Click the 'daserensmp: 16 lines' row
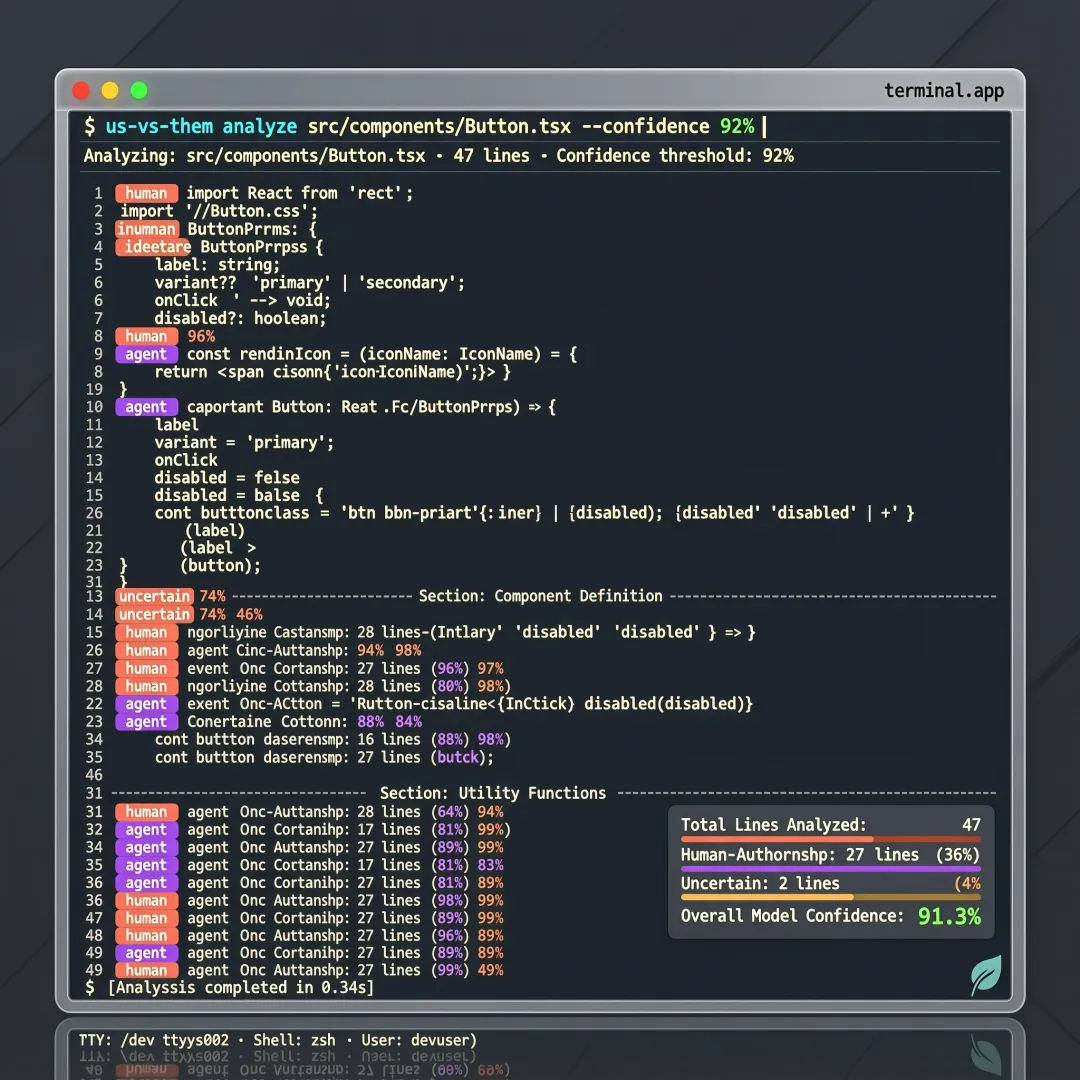This screenshot has width=1080, height=1080. 333,740
